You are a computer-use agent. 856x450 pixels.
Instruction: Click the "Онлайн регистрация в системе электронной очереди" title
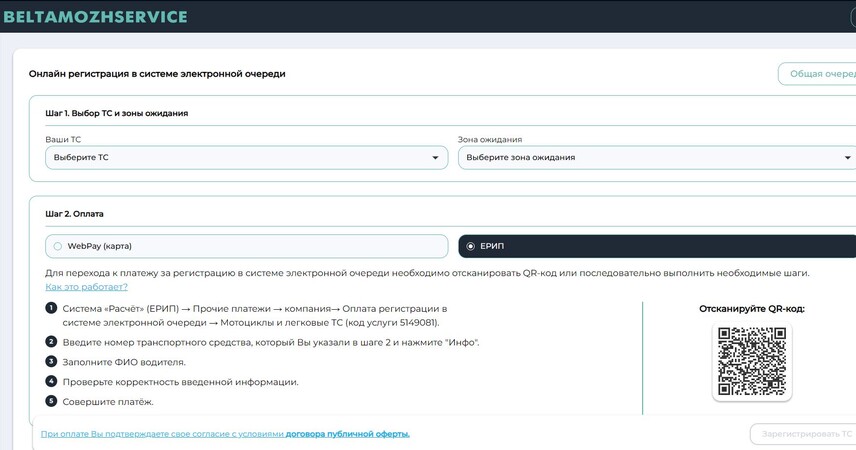157,74
